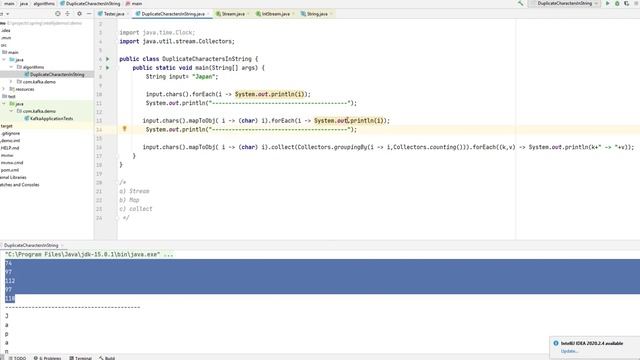Collapse the src java folder

coord(4,60)
